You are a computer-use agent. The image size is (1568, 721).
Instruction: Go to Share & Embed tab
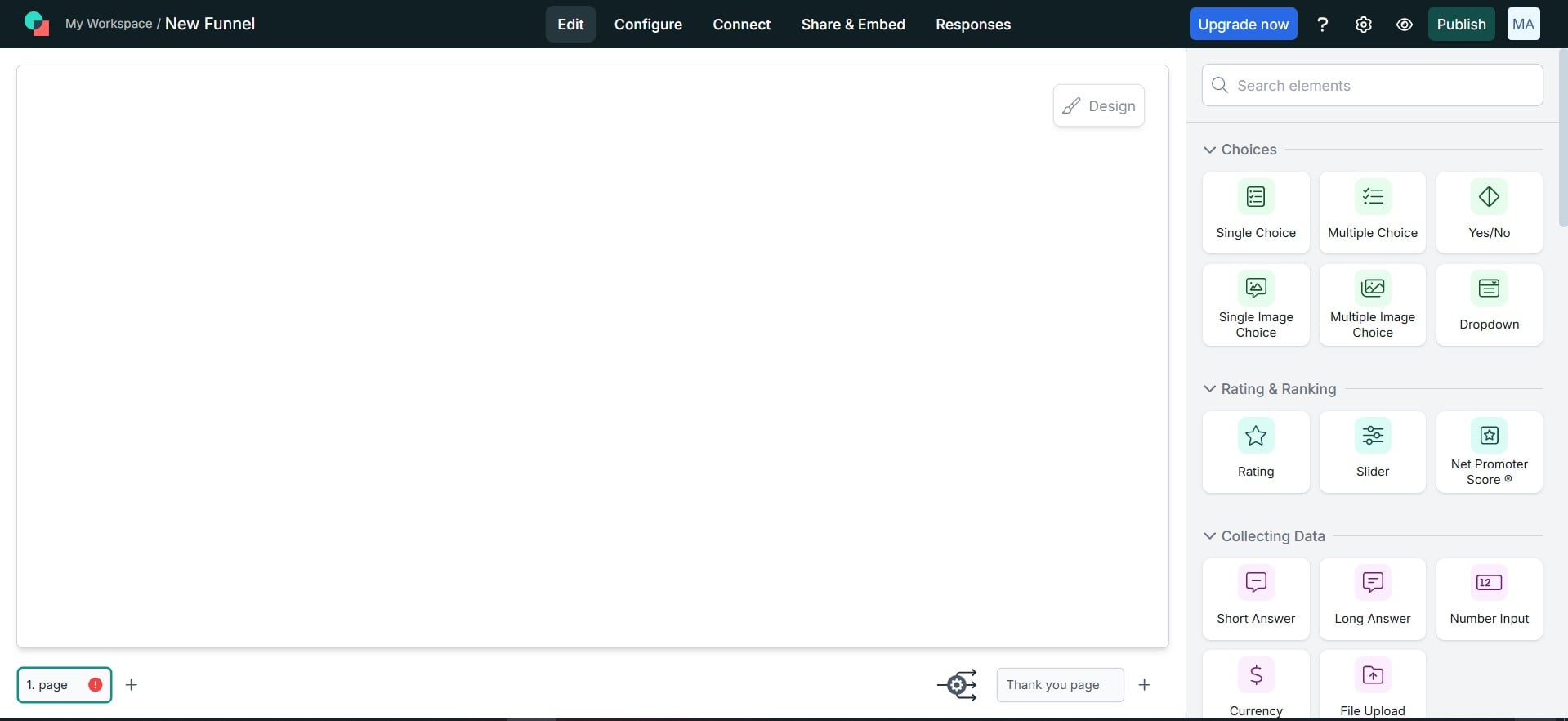(x=853, y=25)
